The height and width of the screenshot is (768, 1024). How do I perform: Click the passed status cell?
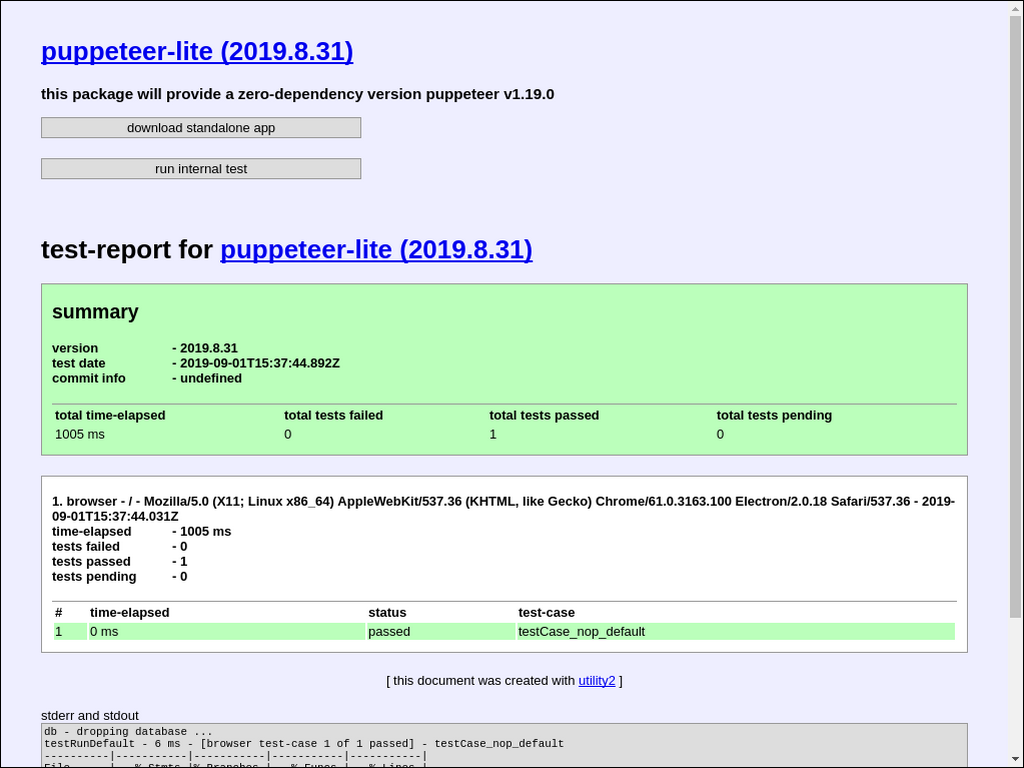click(440, 632)
